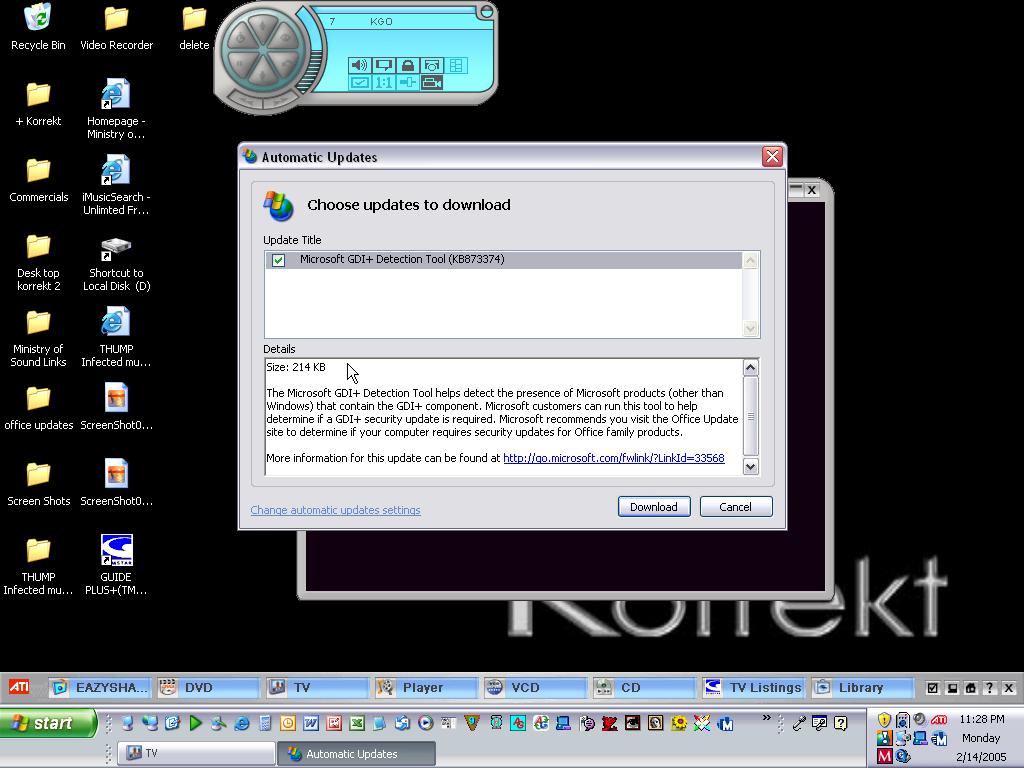Click the Start button
The image size is (1024, 768).
click(x=48, y=723)
